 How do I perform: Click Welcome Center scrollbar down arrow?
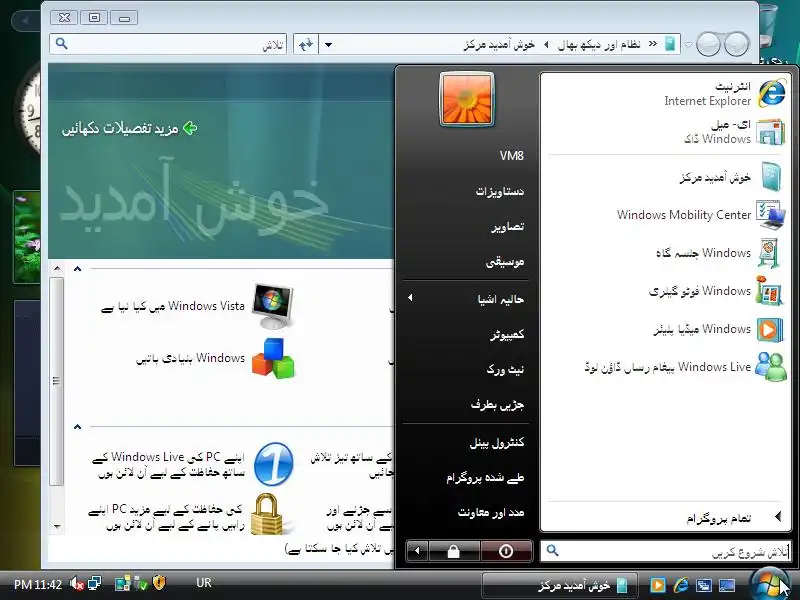tap(57, 527)
